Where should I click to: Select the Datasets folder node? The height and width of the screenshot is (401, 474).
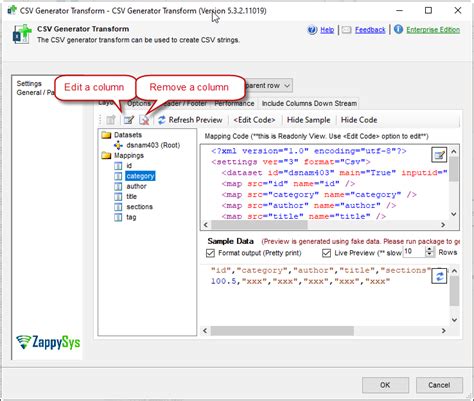pos(128,135)
